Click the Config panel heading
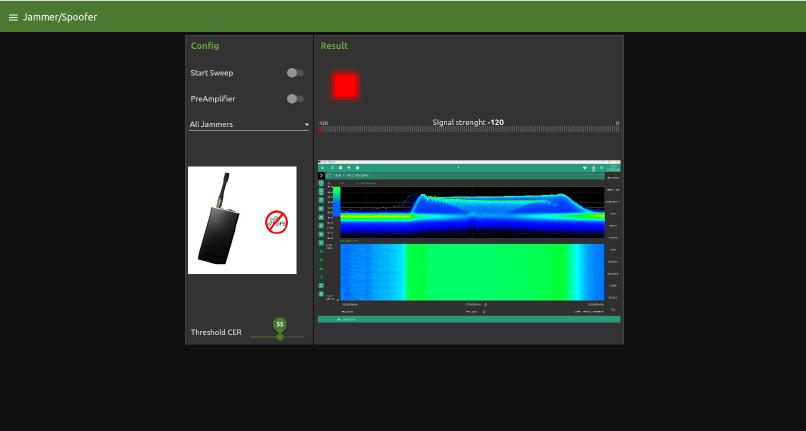 (x=205, y=46)
